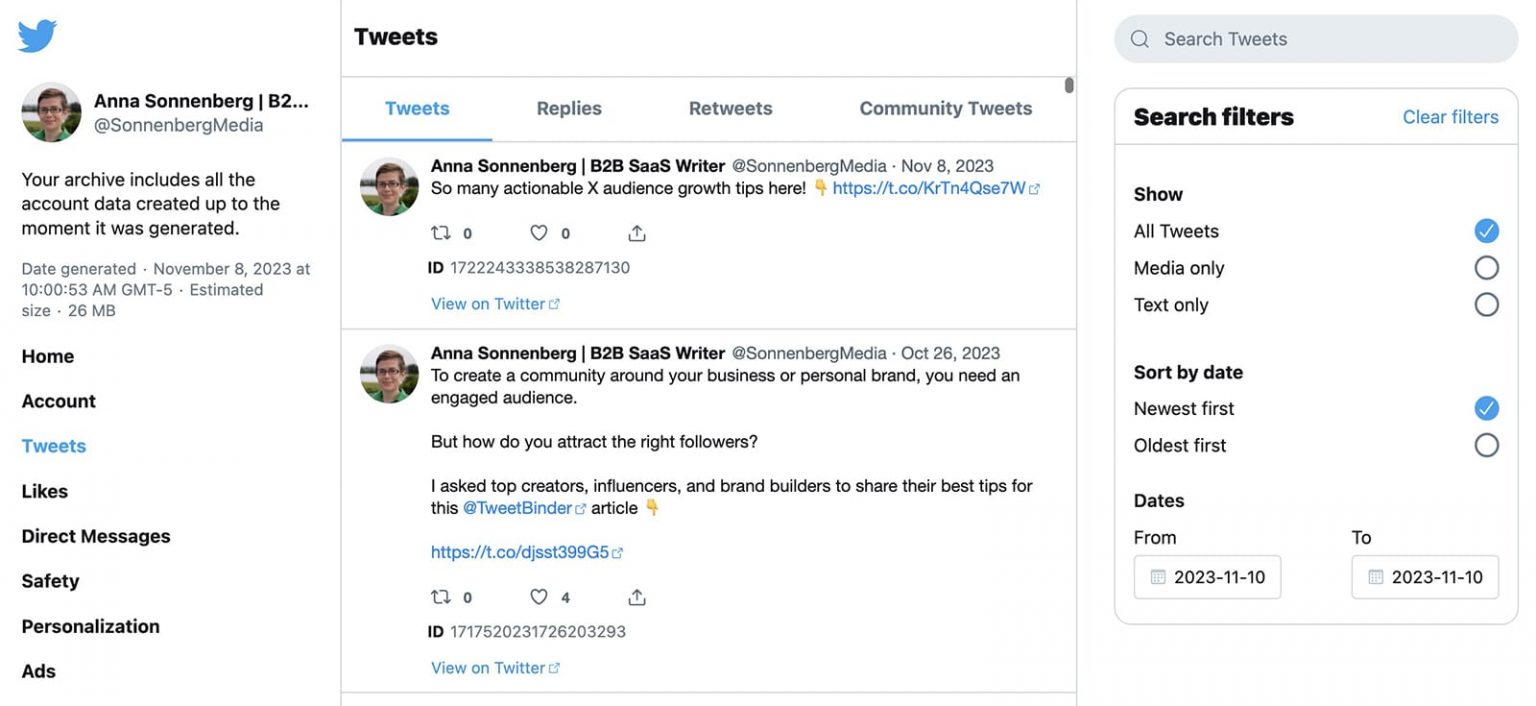
Task: Click Clear filters in Search filters panel
Action: tap(1450, 116)
